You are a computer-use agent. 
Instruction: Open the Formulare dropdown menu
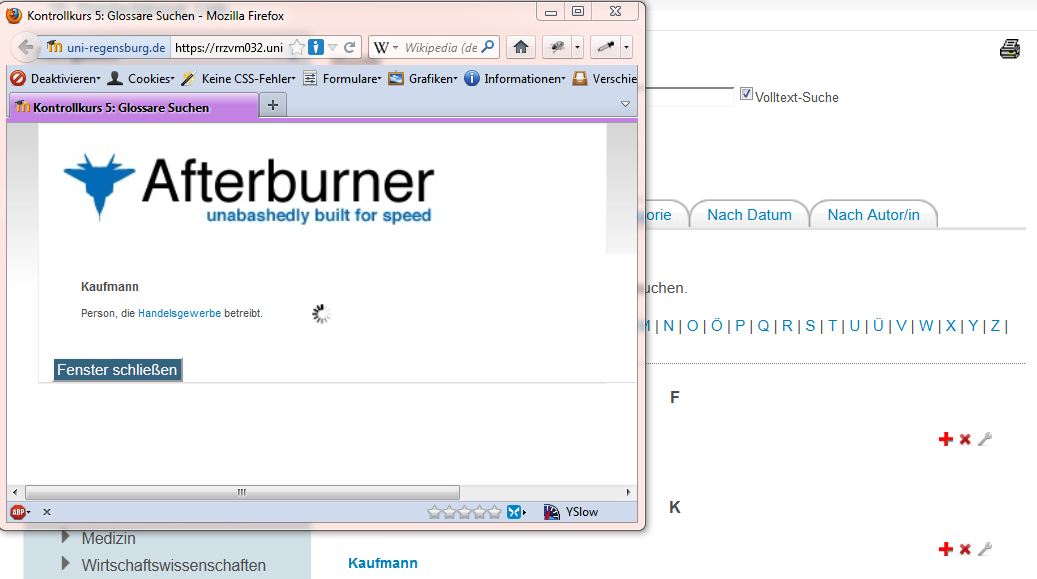343,78
